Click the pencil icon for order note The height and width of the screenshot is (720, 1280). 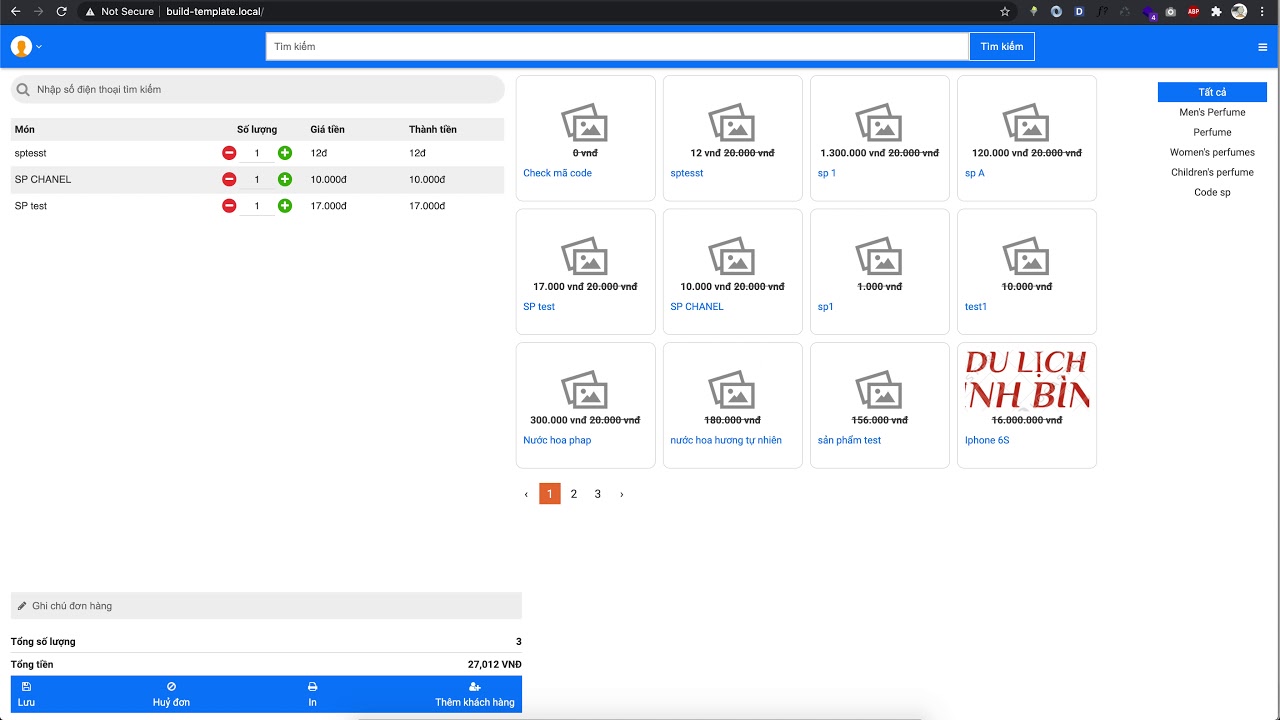click(22, 606)
